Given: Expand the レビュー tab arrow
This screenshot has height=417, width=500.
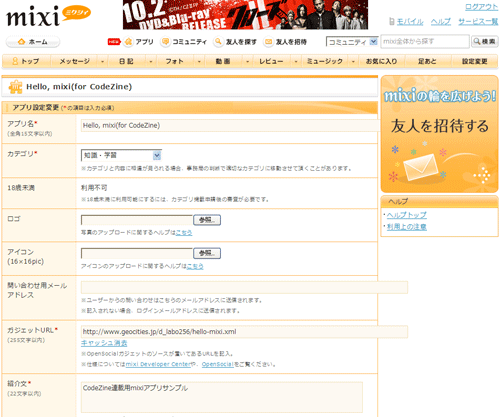Looking at the screenshot, I should coord(296,61).
